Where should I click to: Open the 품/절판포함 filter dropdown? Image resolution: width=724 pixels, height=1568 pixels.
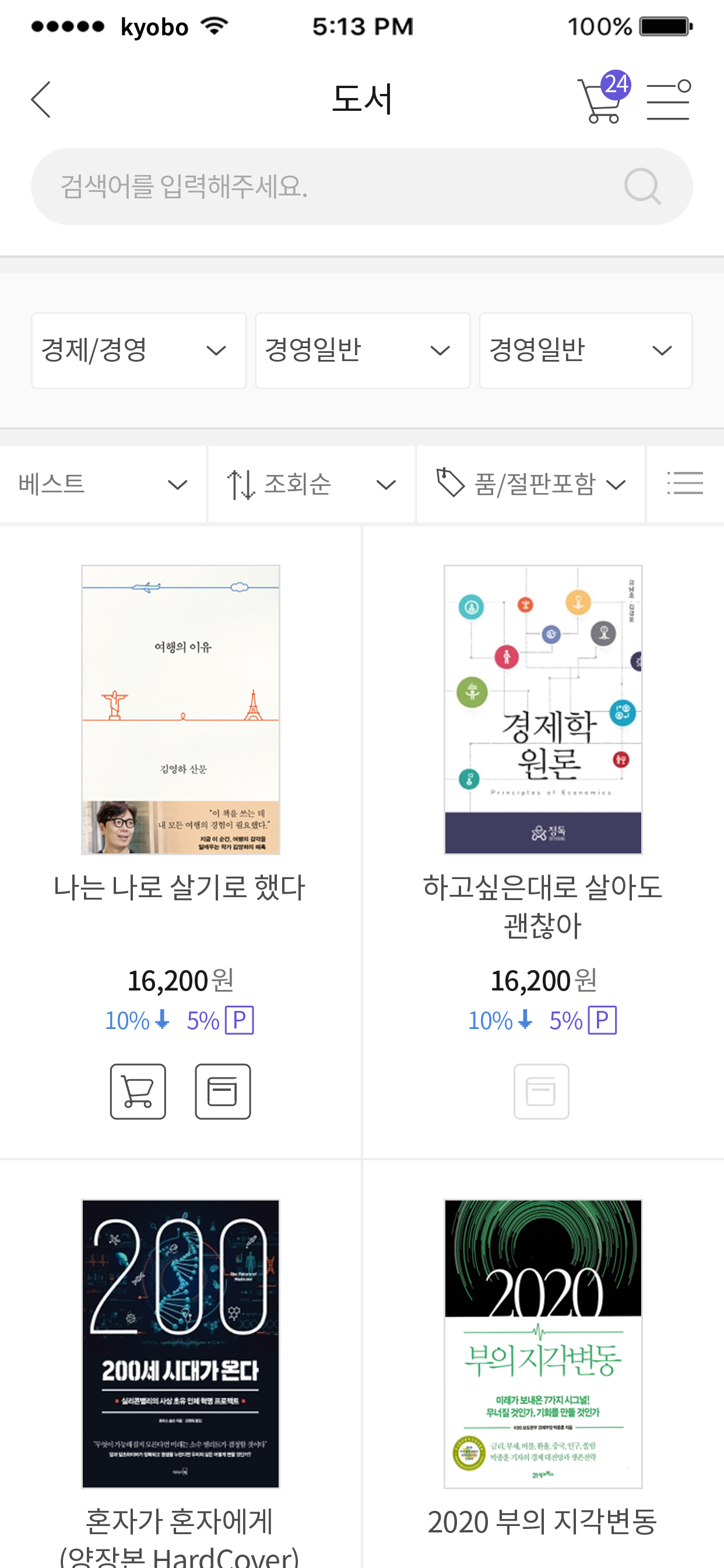point(530,485)
